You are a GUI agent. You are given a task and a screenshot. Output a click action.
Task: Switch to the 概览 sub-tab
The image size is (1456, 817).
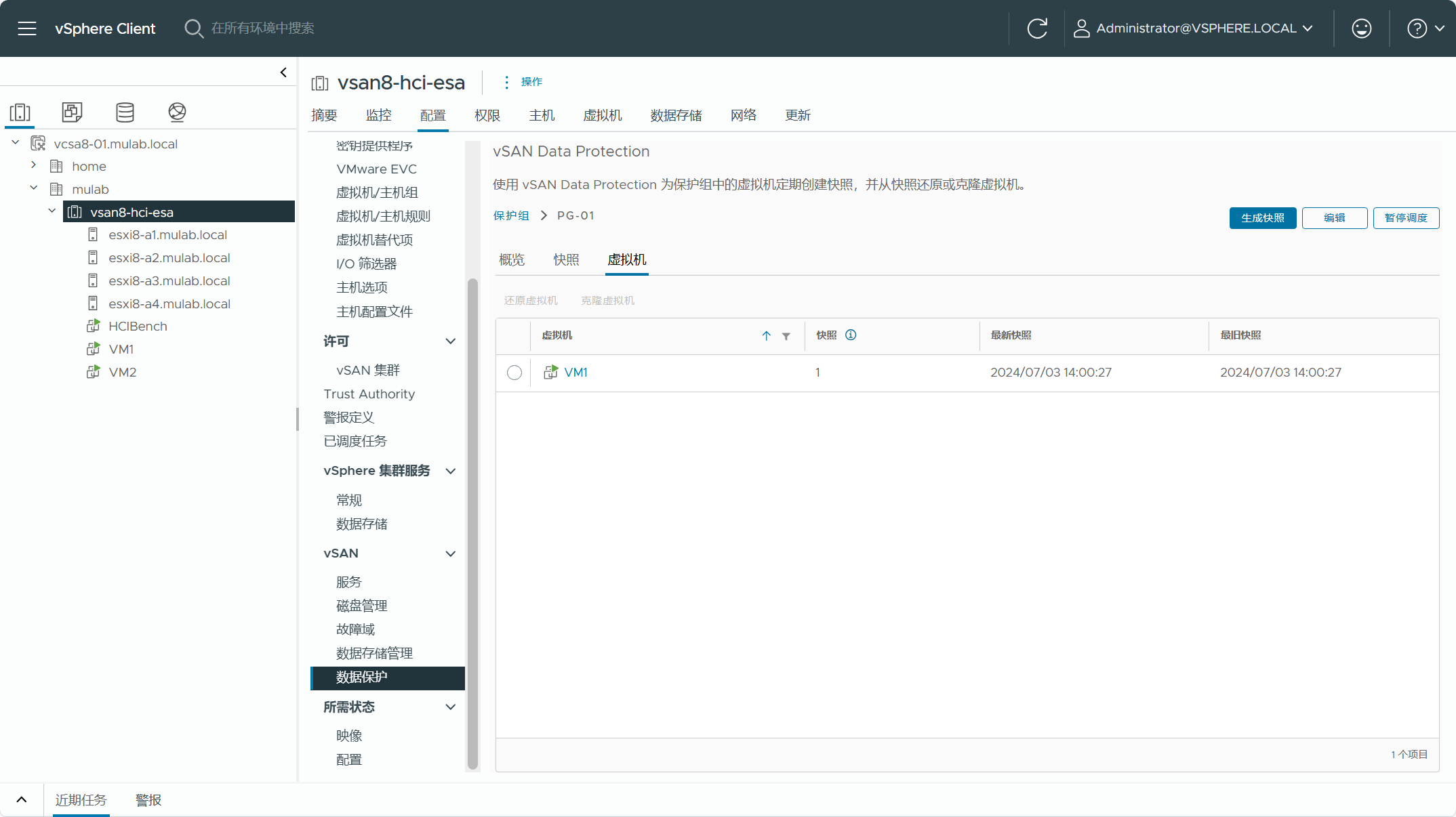point(512,260)
